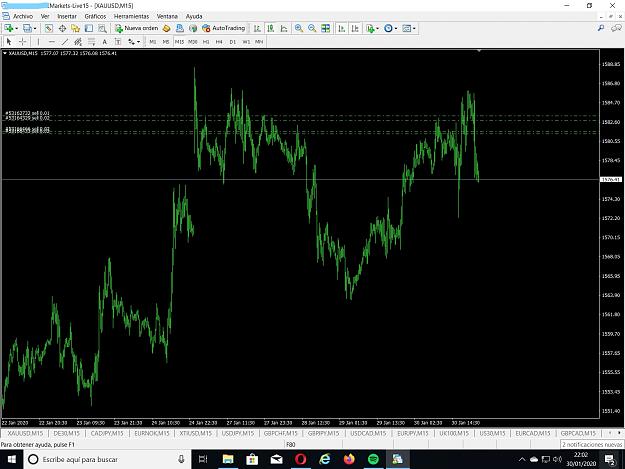Screen dimensions: 625x469
Task: Select the Vertical Line drawing tool
Action: click(38, 41)
